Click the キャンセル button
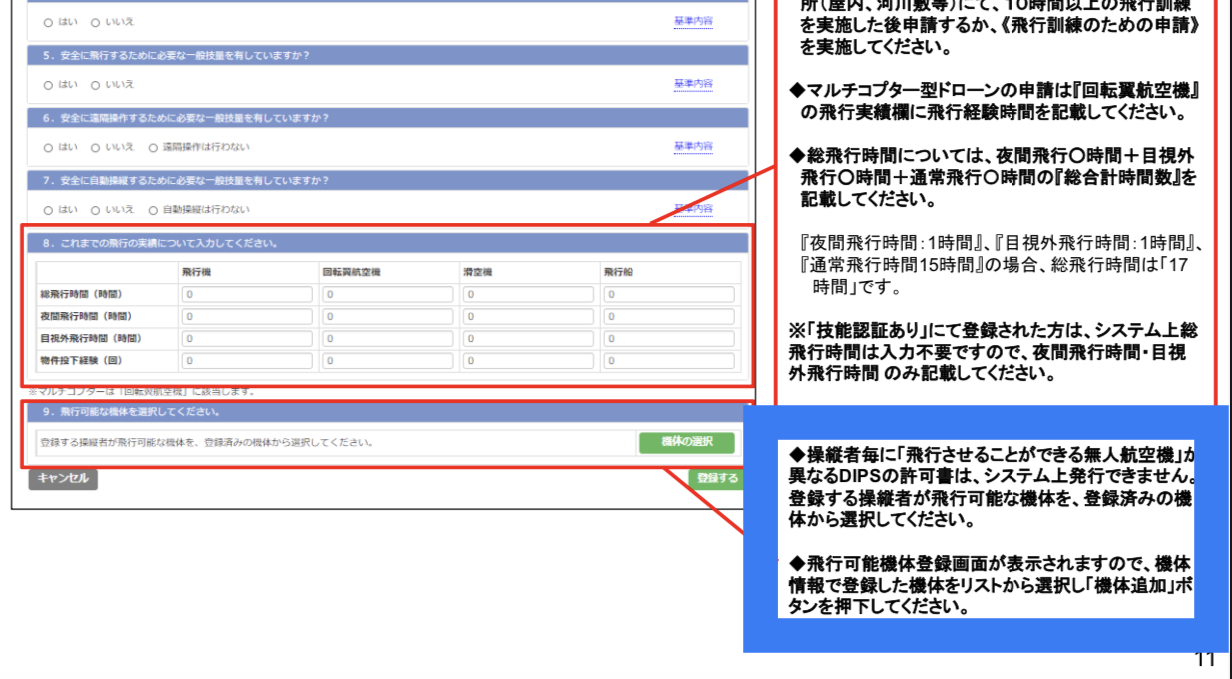1232x679 pixels. (63, 478)
